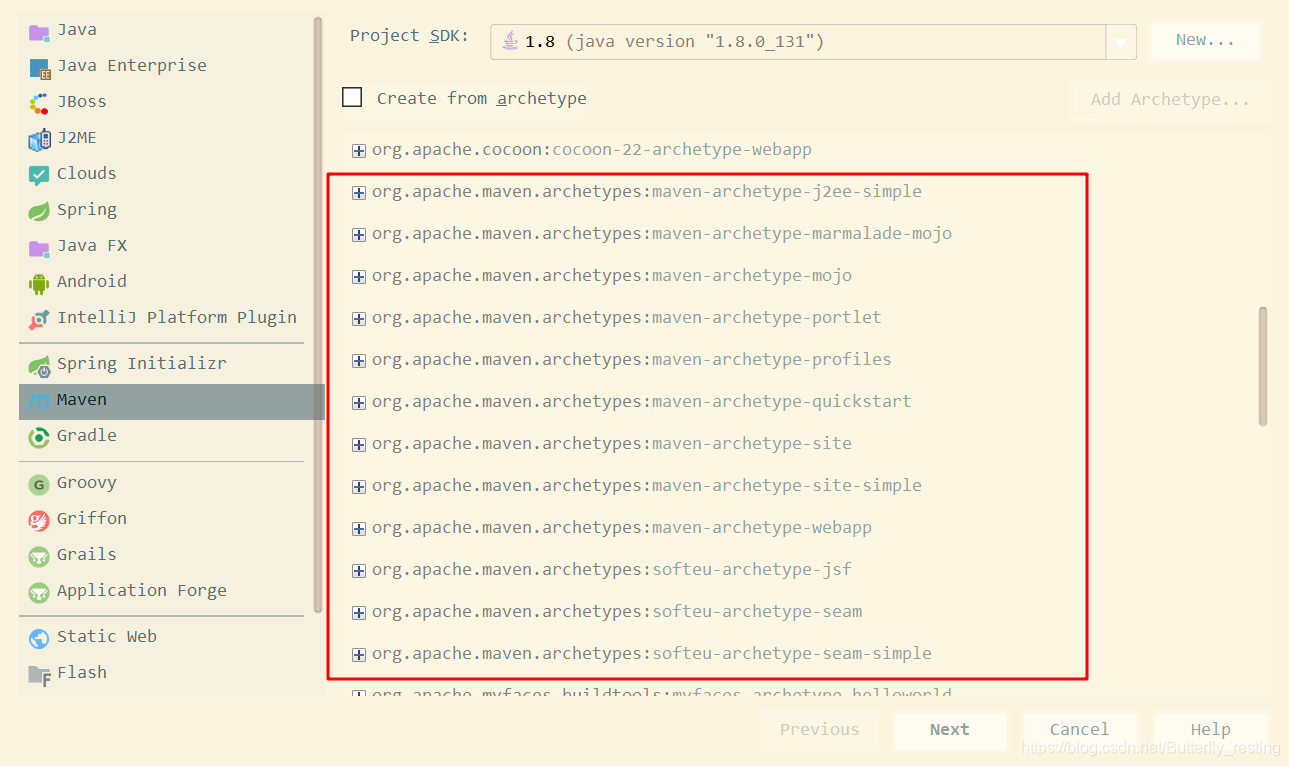
Task: Click the Java cup icon in SDK field
Action: (x=511, y=41)
